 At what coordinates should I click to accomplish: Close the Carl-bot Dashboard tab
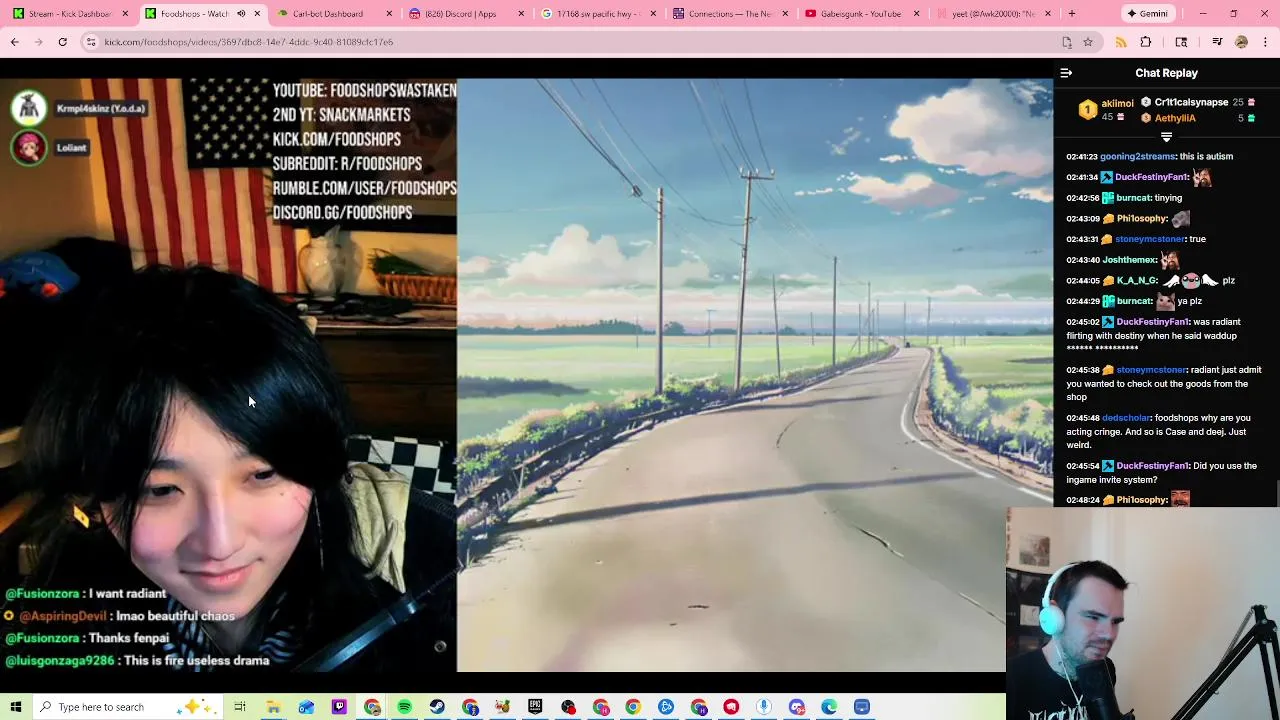tap(389, 14)
